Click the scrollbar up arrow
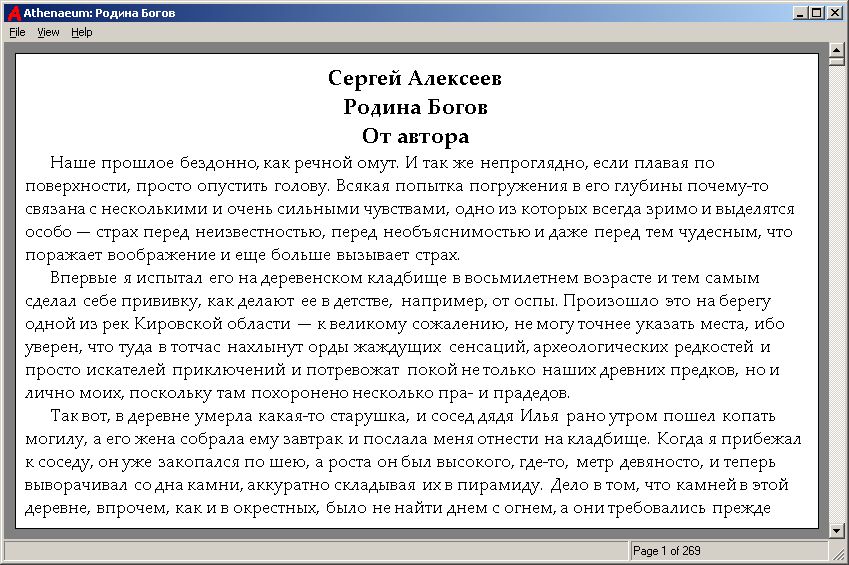 coord(837,50)
